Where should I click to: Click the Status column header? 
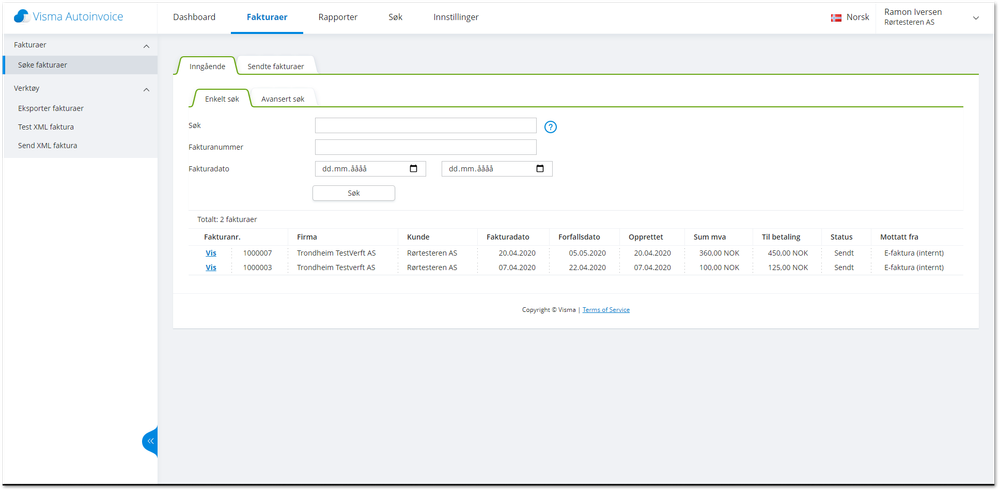pyautogui.click(x=841, y=237)
